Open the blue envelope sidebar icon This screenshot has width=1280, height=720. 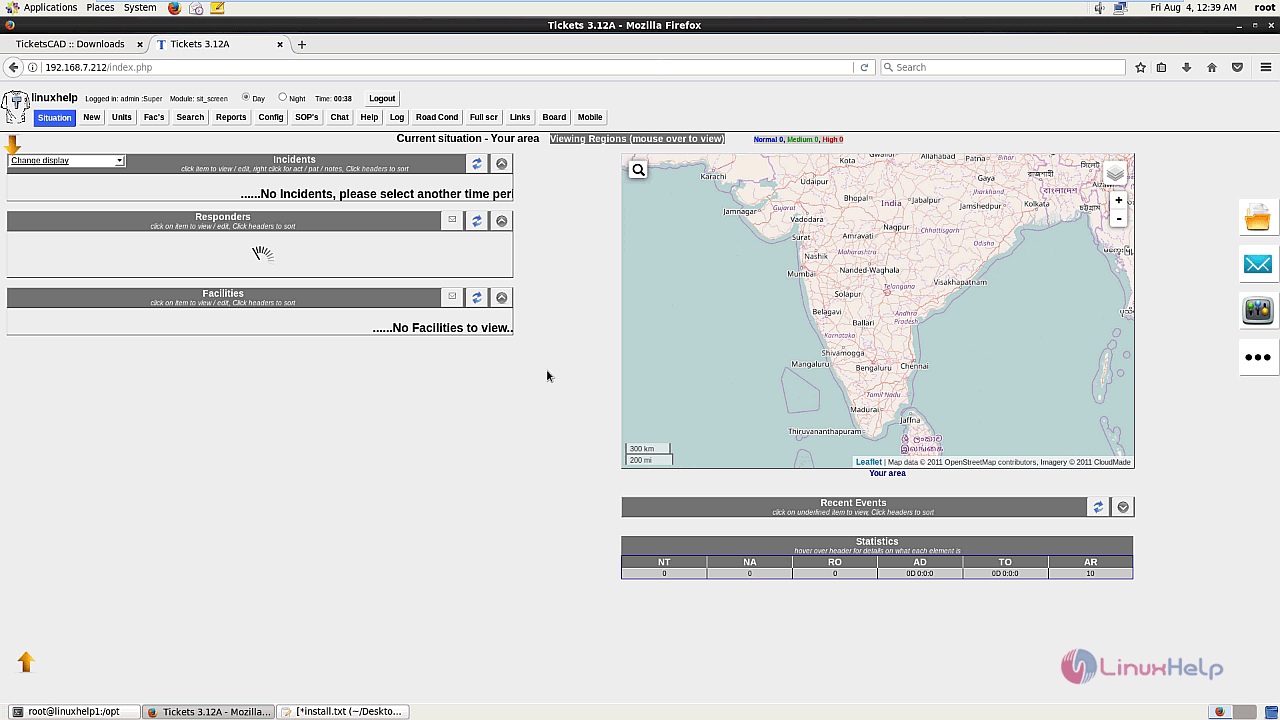point(1258,264)
